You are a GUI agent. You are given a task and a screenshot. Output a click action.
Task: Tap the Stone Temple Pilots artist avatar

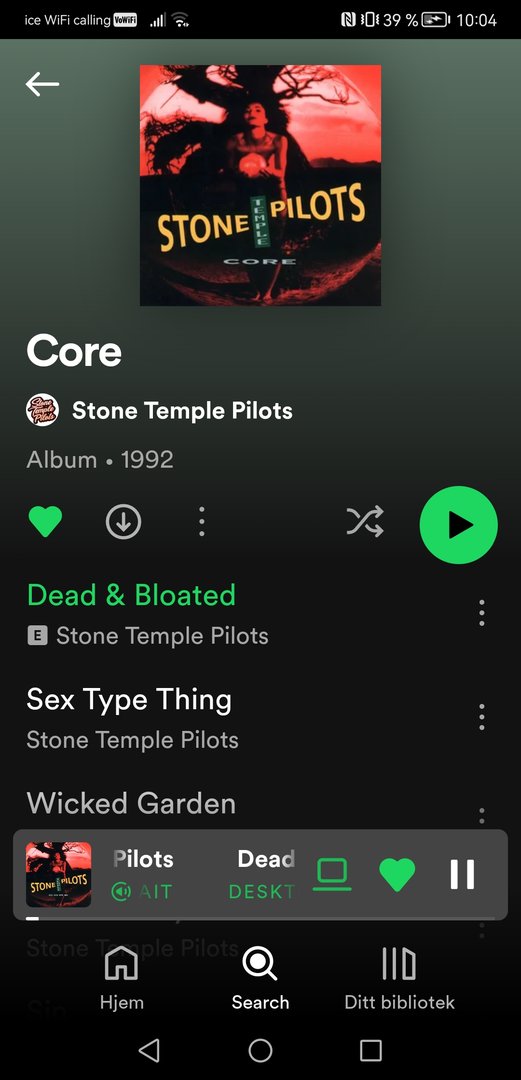click(x=42, y=411)
